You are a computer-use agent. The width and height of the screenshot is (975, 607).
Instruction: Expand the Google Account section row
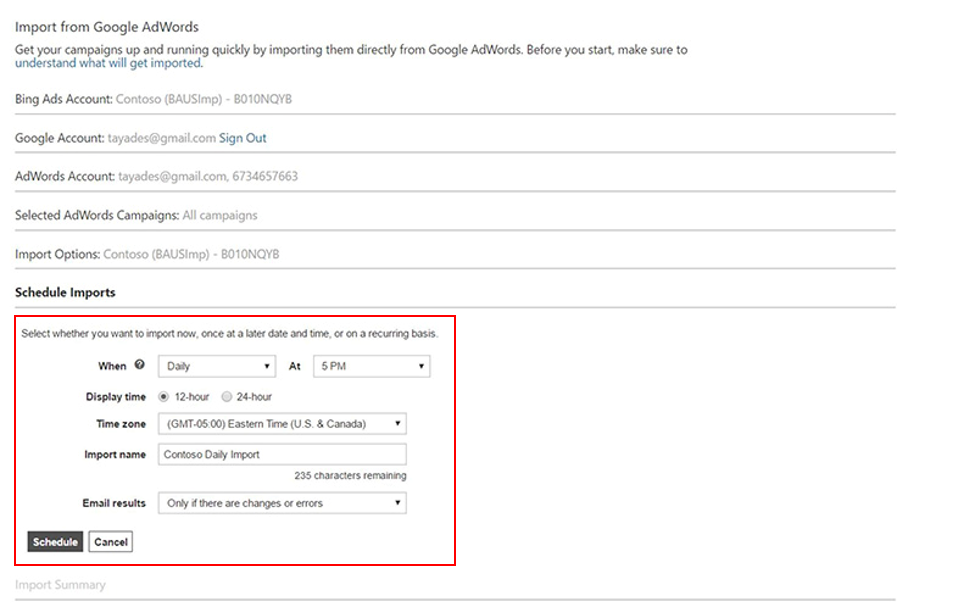(455, 138)
